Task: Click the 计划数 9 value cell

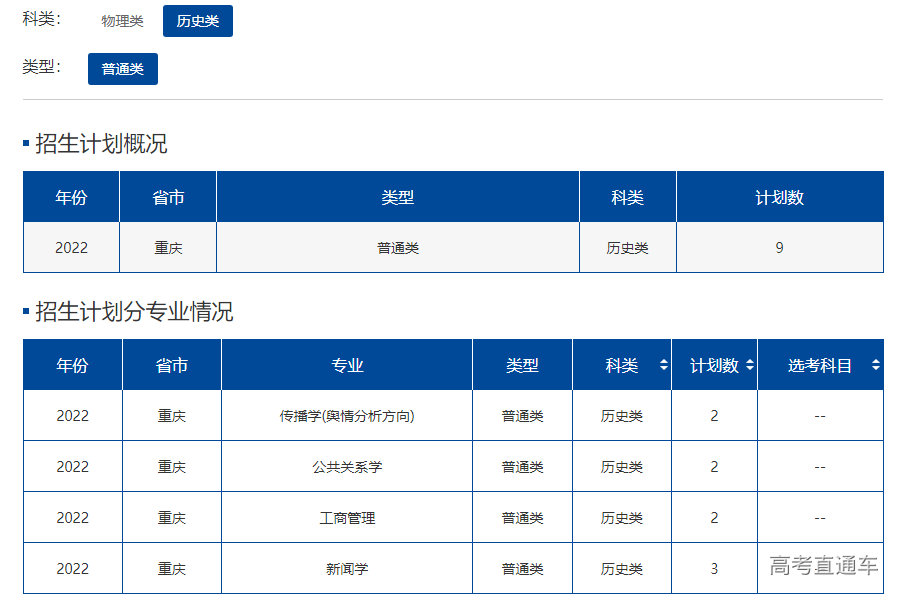Action: click(779, 247)
